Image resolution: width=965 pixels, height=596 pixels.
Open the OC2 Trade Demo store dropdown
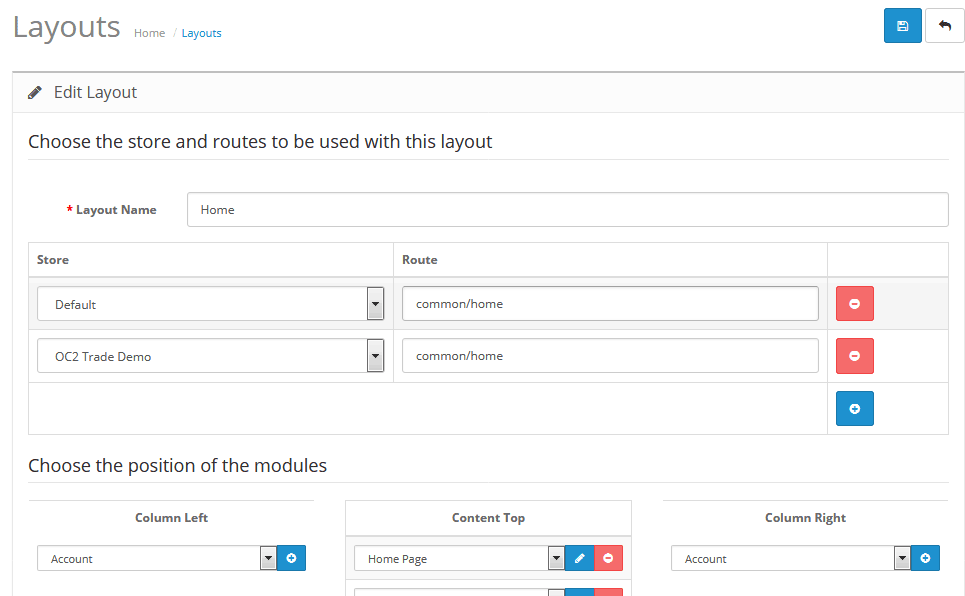[377, 356]
